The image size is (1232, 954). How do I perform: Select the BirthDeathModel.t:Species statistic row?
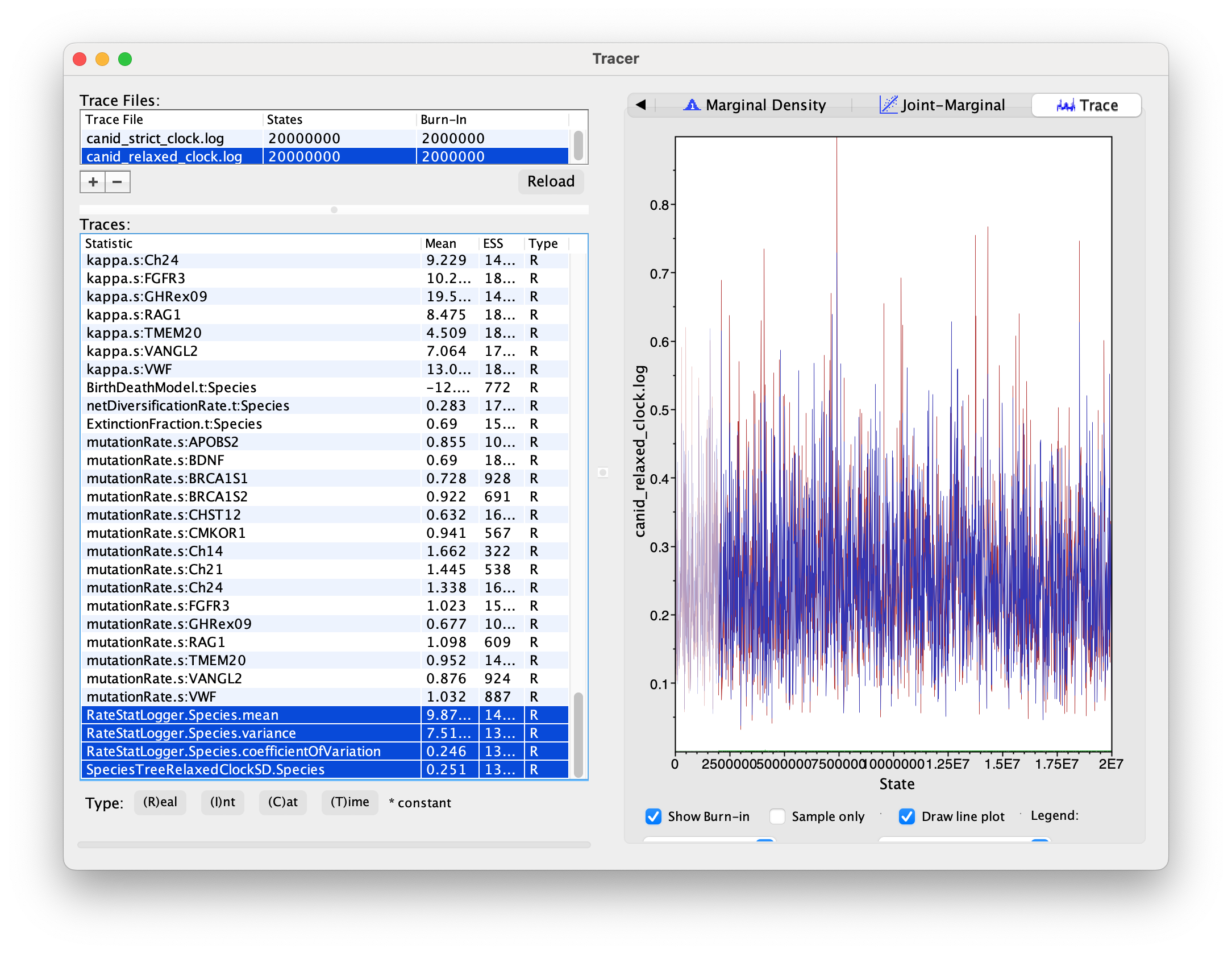172,387
